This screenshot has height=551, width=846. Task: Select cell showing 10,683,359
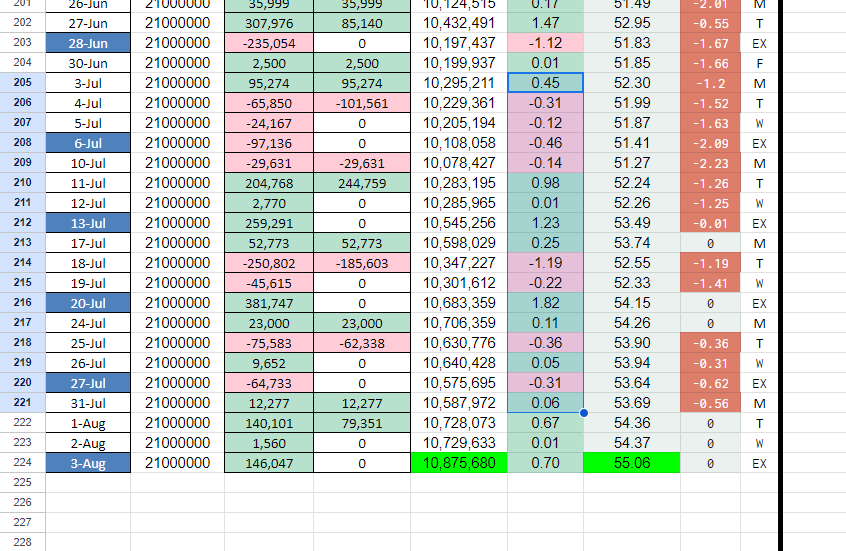click(x=459, y=303)
